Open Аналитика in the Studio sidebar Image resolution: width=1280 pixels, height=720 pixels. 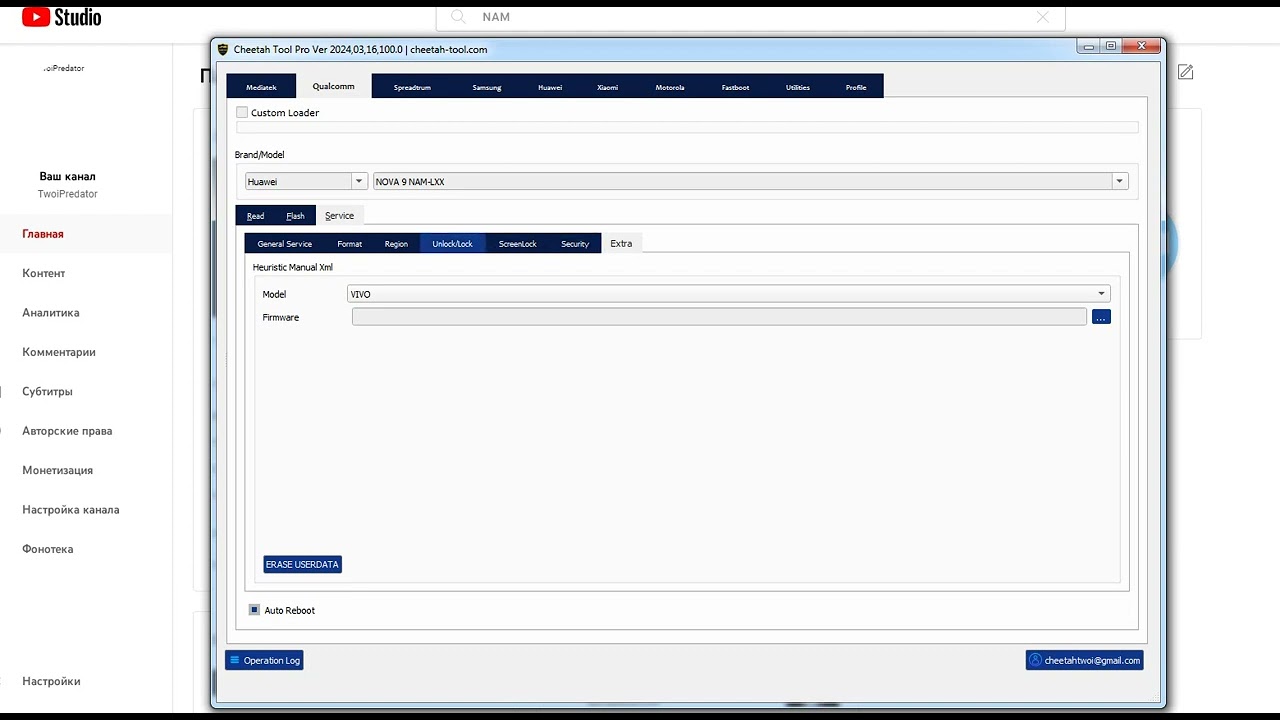(x=51, y=313)
